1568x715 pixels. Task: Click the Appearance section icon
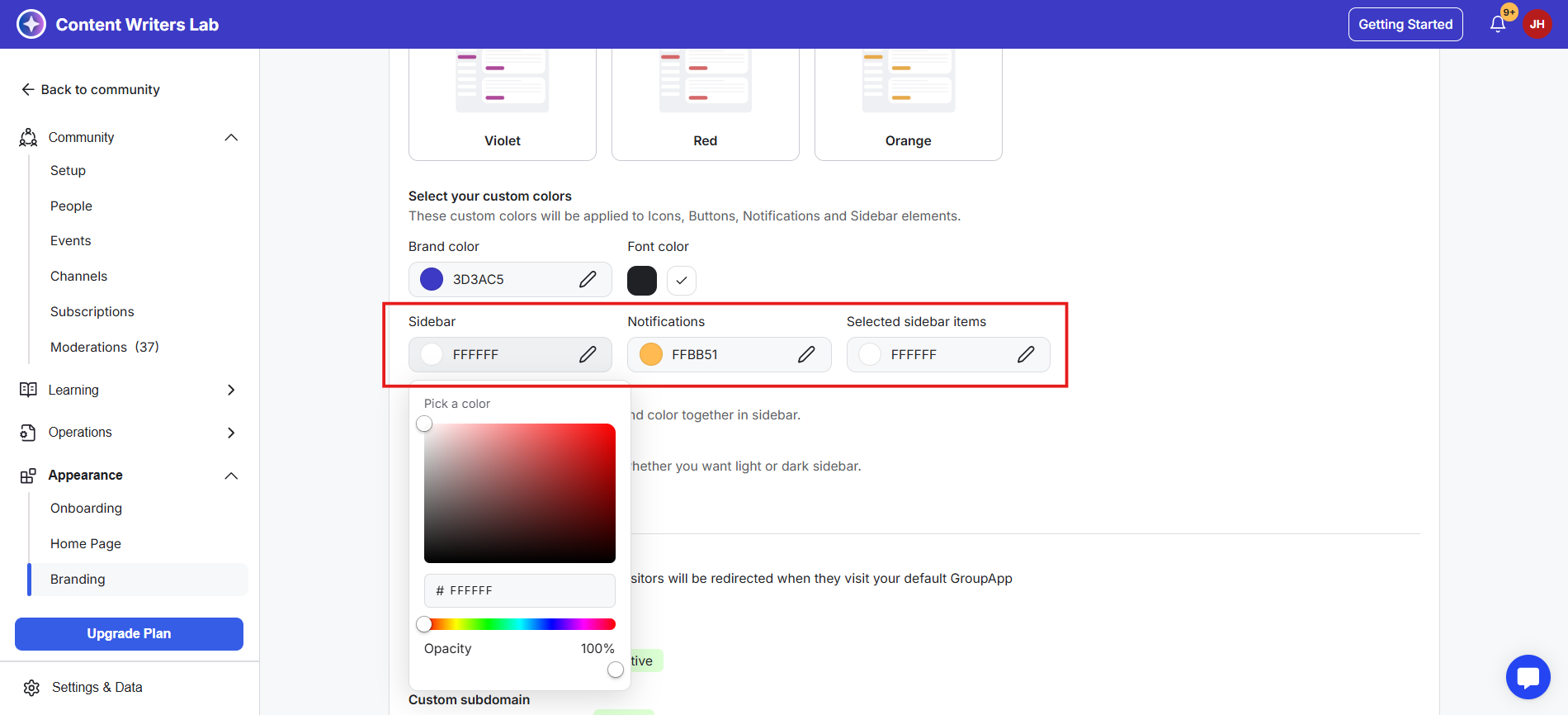[x=28, y=476]
